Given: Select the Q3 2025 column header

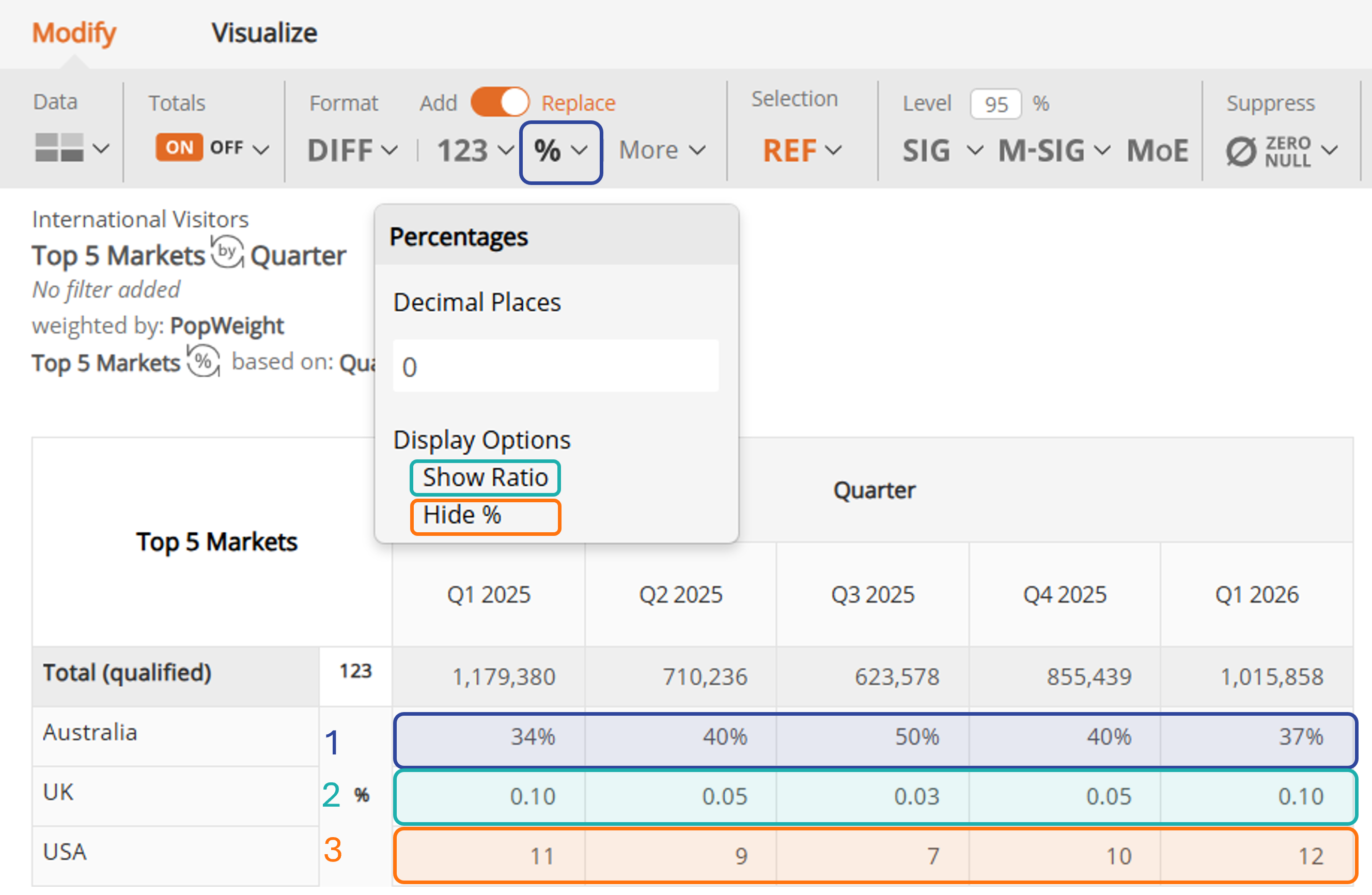Looking at the screenshot, I should pyautogui.click(x=872, y=595).
